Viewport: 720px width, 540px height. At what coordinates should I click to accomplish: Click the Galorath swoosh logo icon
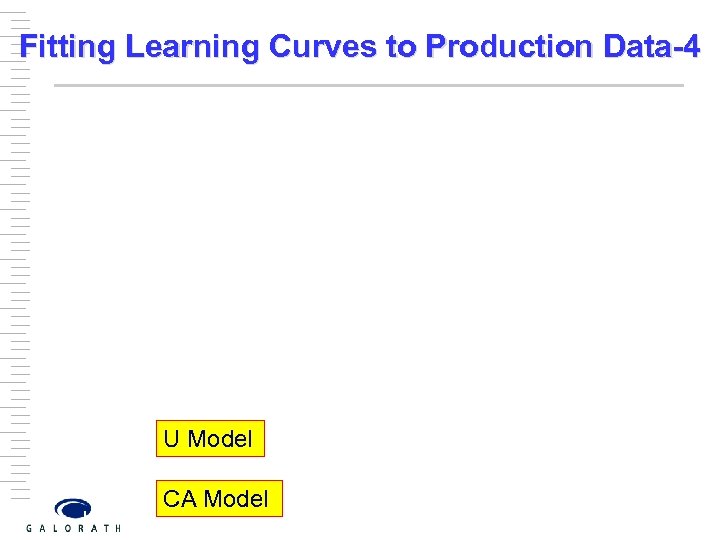73,509
